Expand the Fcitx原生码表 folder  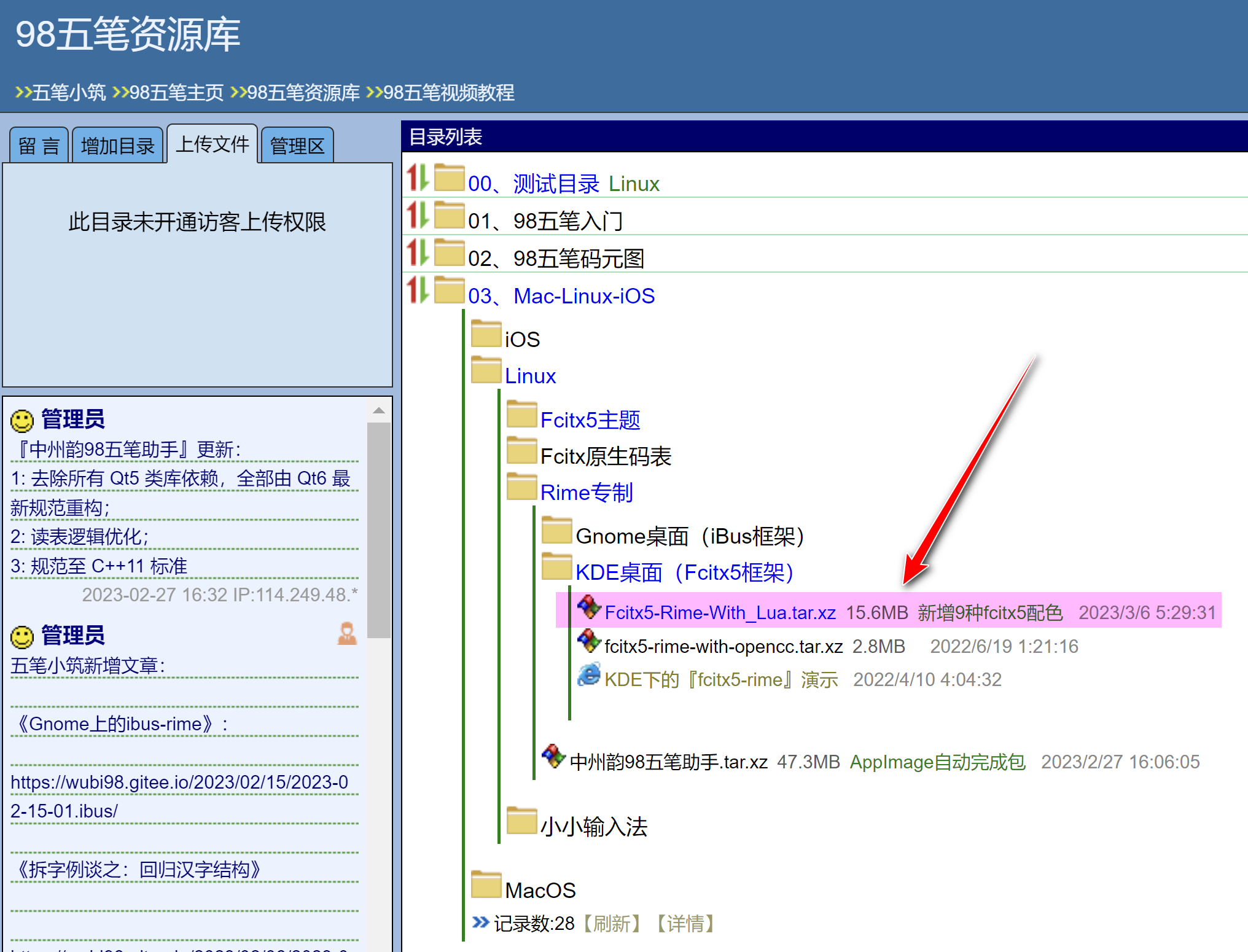(606, 456)
